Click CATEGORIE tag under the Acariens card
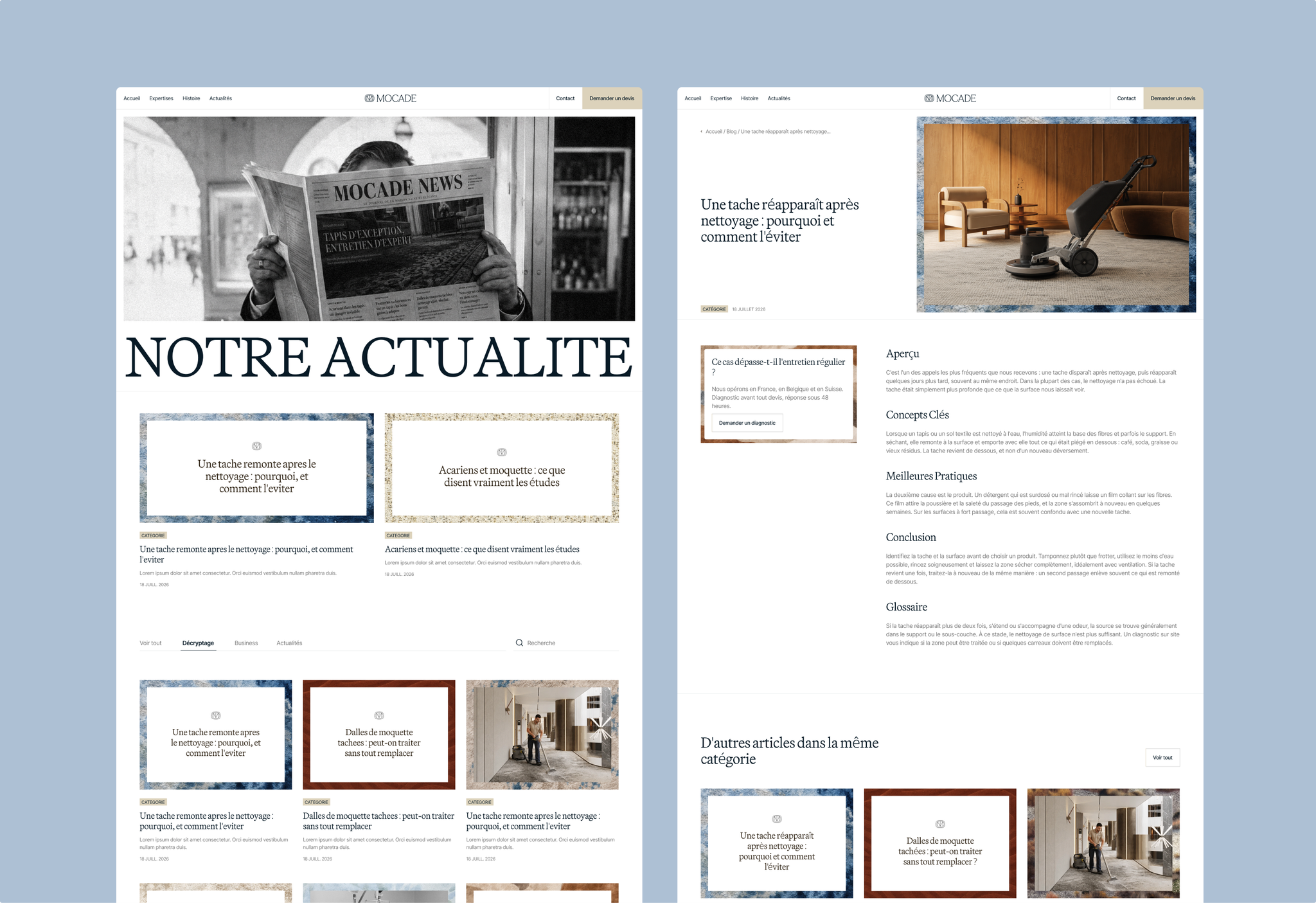 click(x=398, y=535)
